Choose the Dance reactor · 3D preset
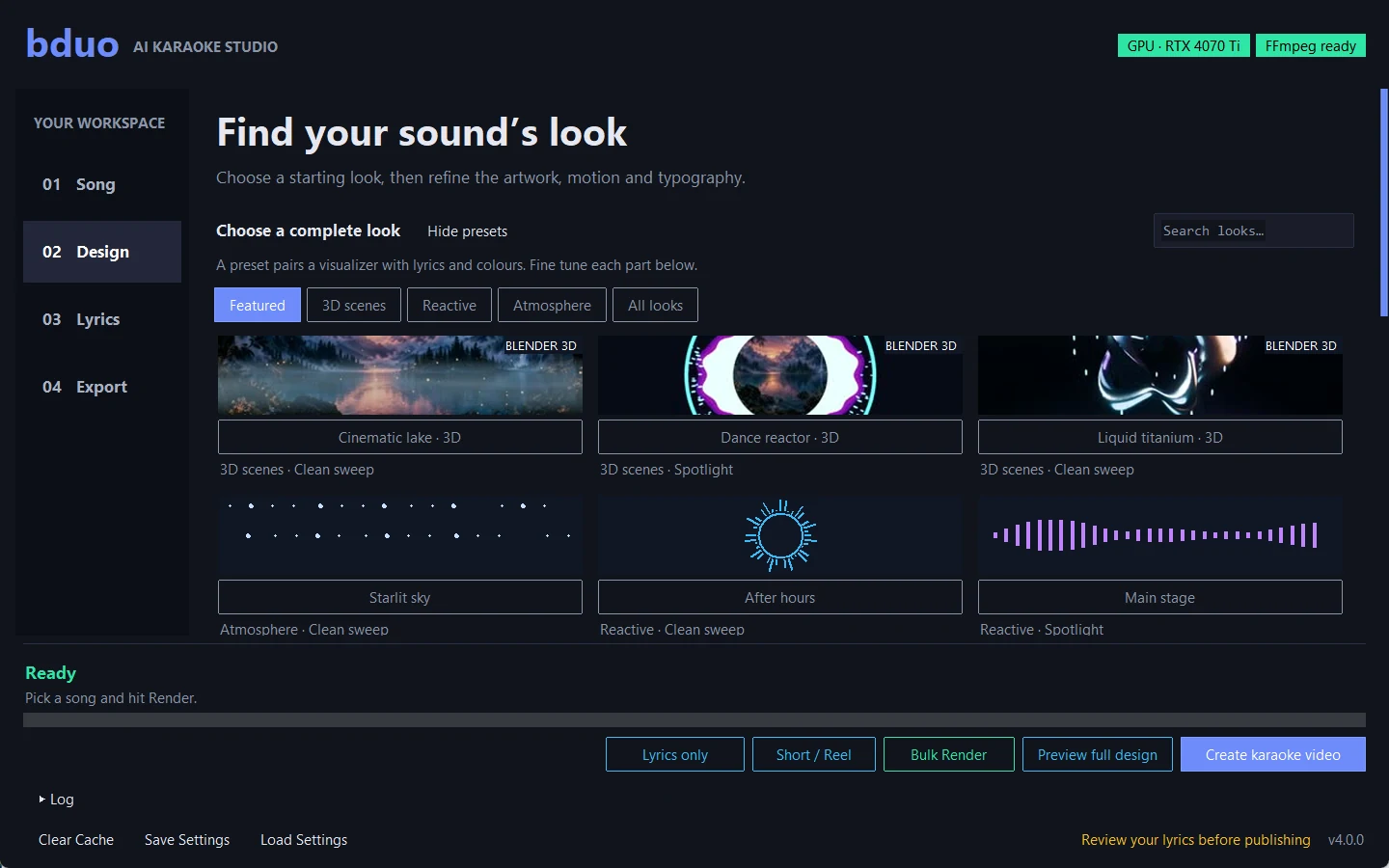Image resolution: width=1389 pixels, height=868 pixels. point(780,437)
